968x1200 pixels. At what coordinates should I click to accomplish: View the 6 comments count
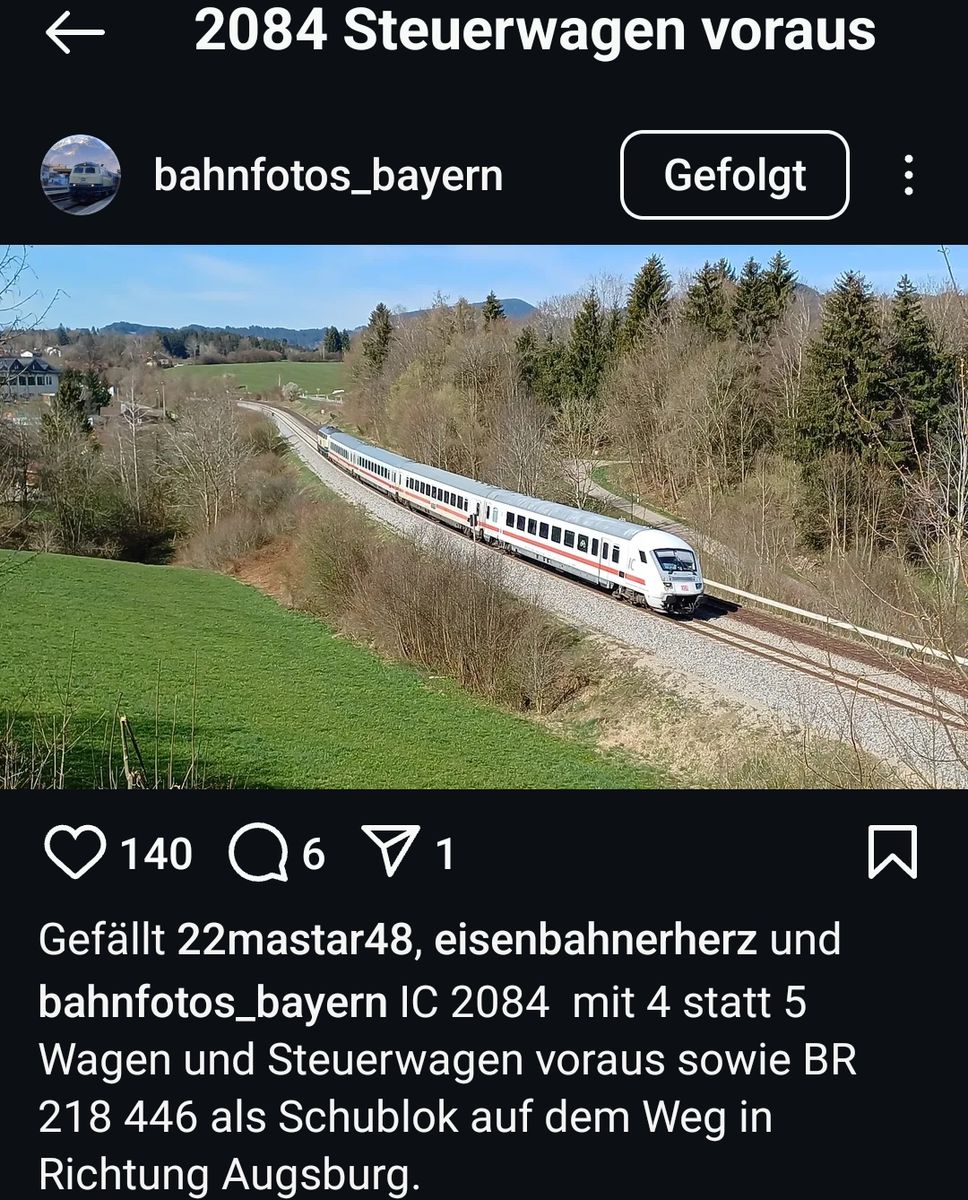(x=313, y=854)
